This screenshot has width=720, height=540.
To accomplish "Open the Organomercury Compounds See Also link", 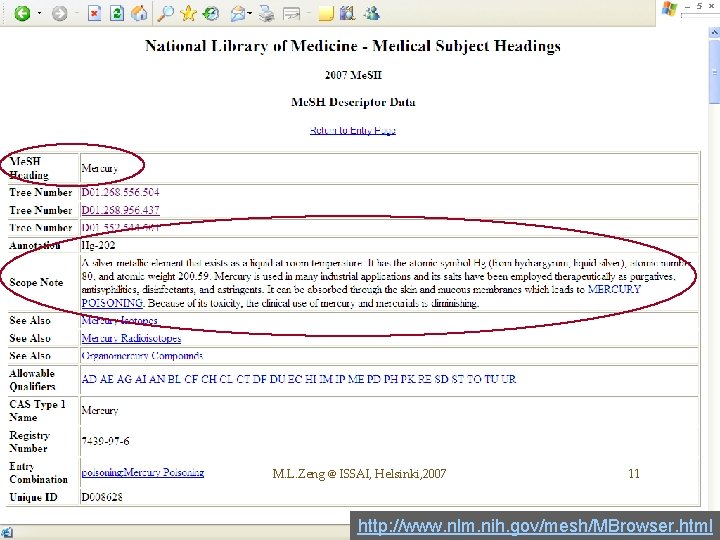I will coord(142,356).
